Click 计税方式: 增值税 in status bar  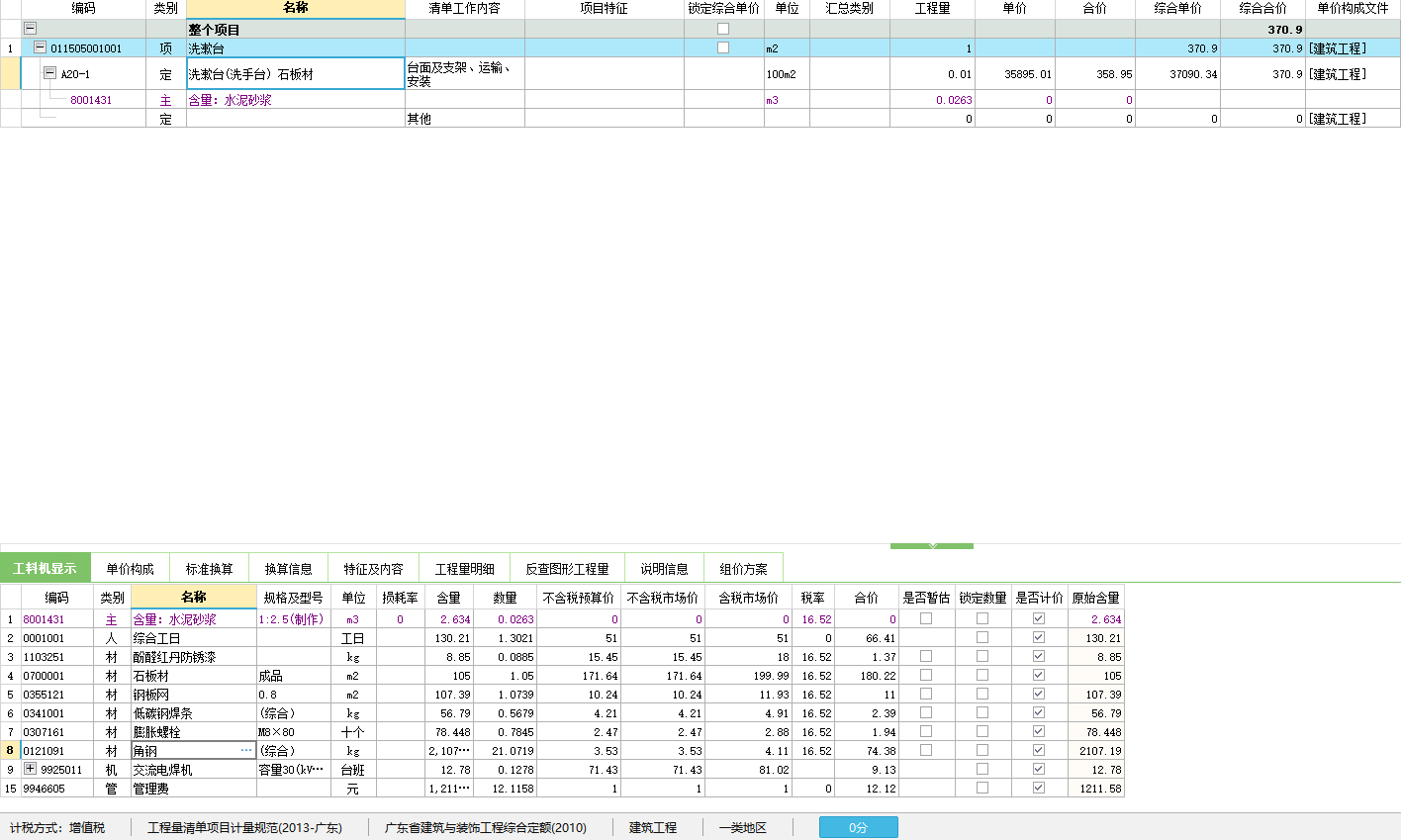(x=57, y=827)
